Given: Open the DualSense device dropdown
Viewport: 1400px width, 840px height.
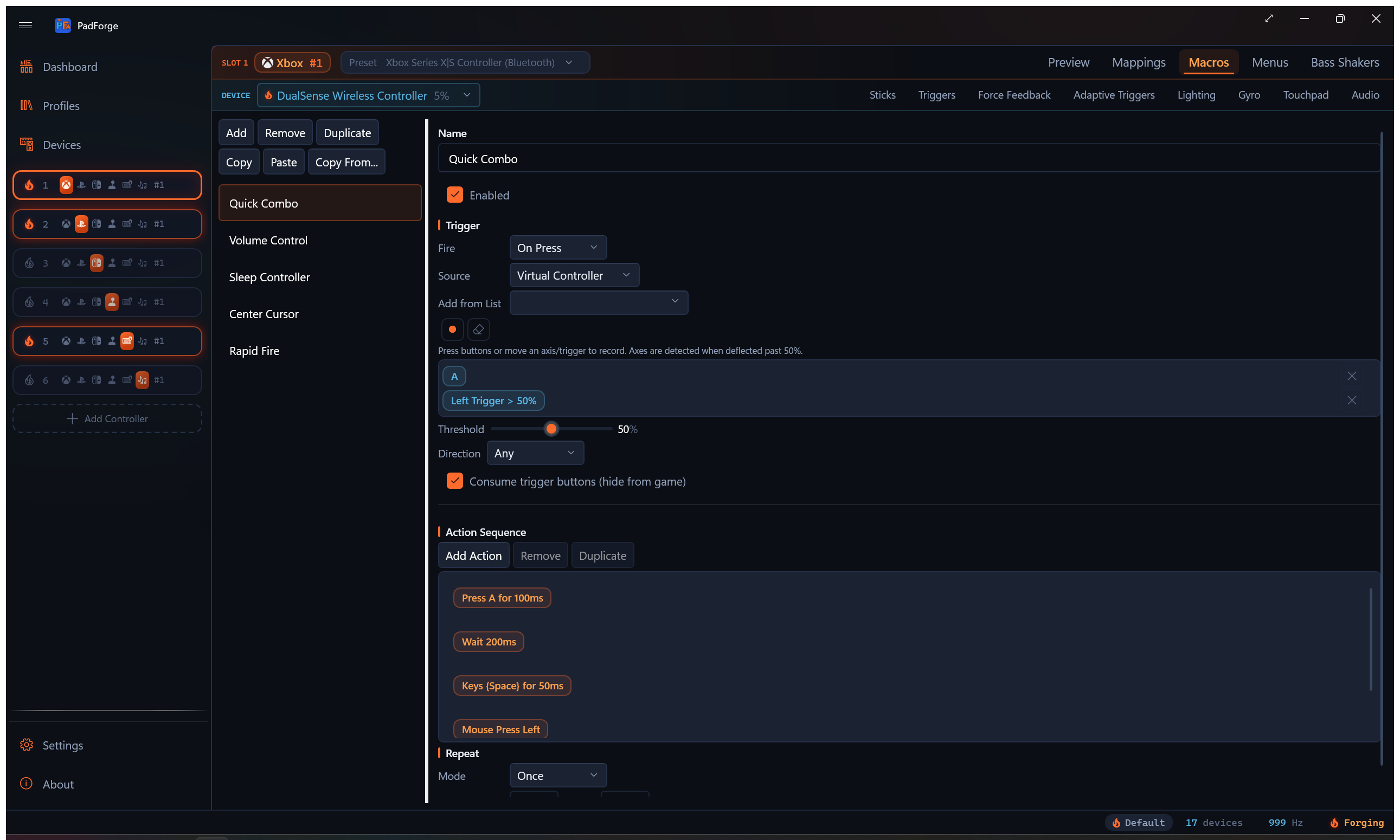Looking at the screenshot, I should click(x=369, y=95).
